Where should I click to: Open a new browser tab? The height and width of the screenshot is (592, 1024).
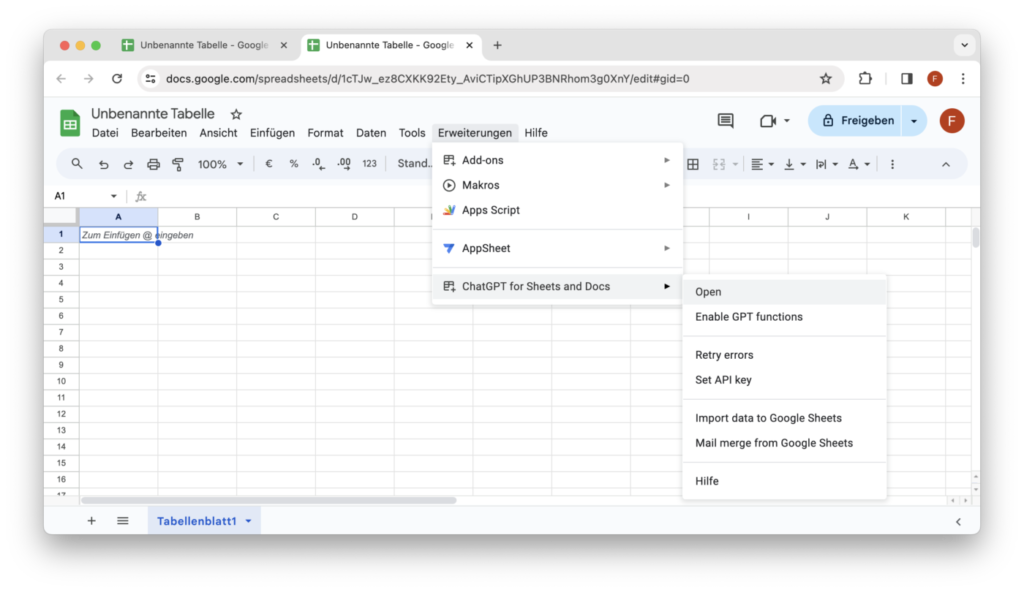(x=498, y=45)
